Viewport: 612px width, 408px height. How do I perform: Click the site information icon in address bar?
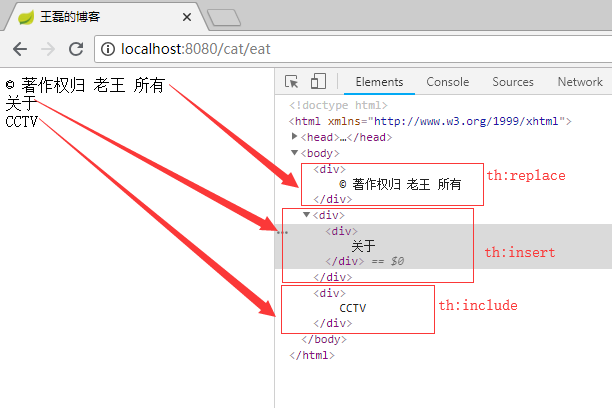(x=109, y=48)
